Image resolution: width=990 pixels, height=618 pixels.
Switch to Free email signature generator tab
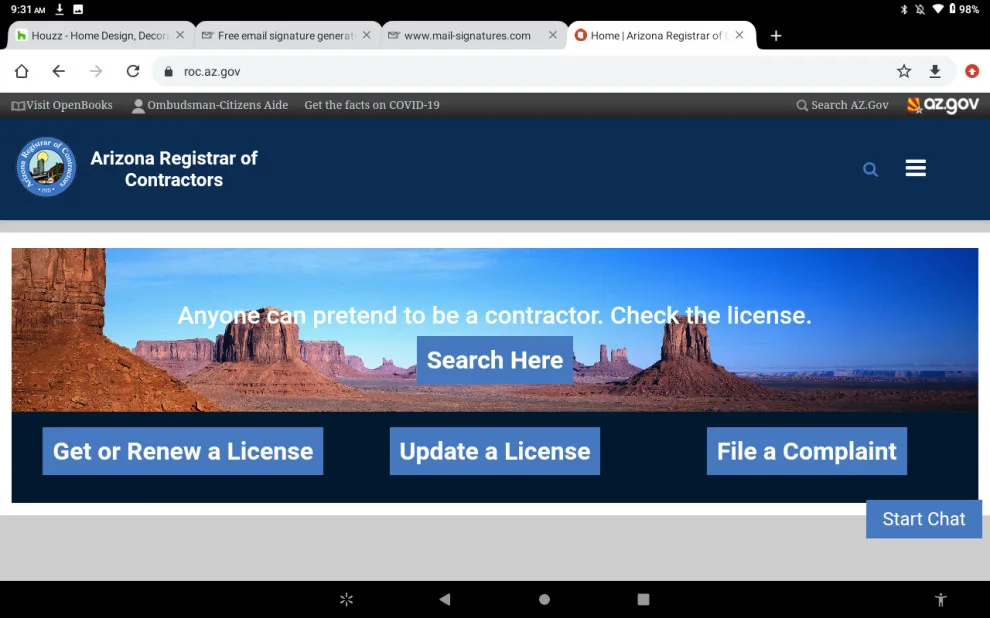pos(287,36)
